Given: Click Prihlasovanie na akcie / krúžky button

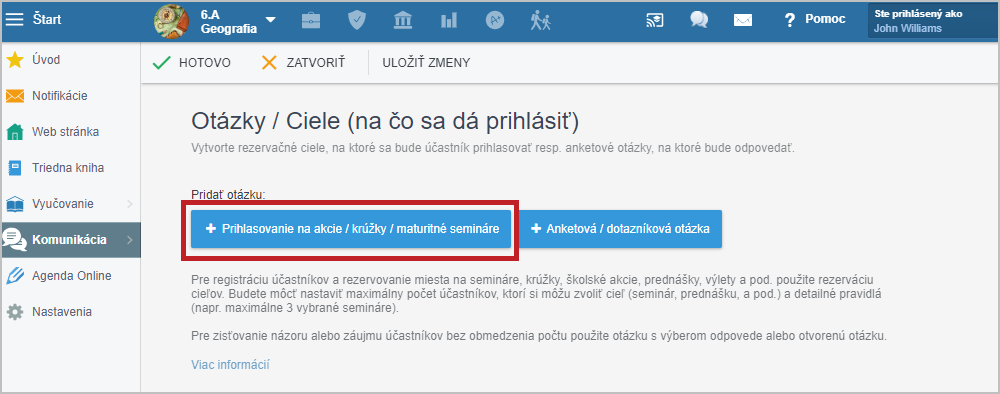Looking at the screenshot, I should [351, 229].
